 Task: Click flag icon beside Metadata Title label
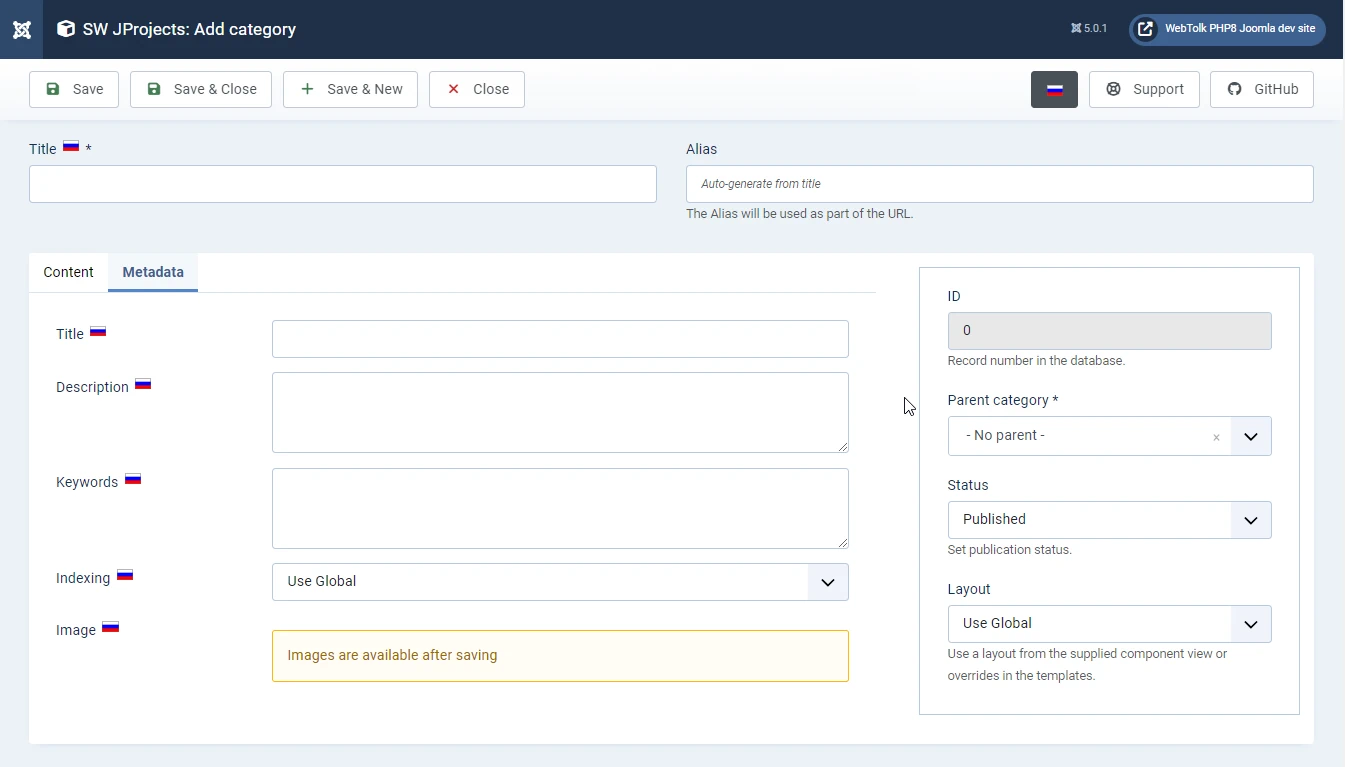click(x=98, y=331)
